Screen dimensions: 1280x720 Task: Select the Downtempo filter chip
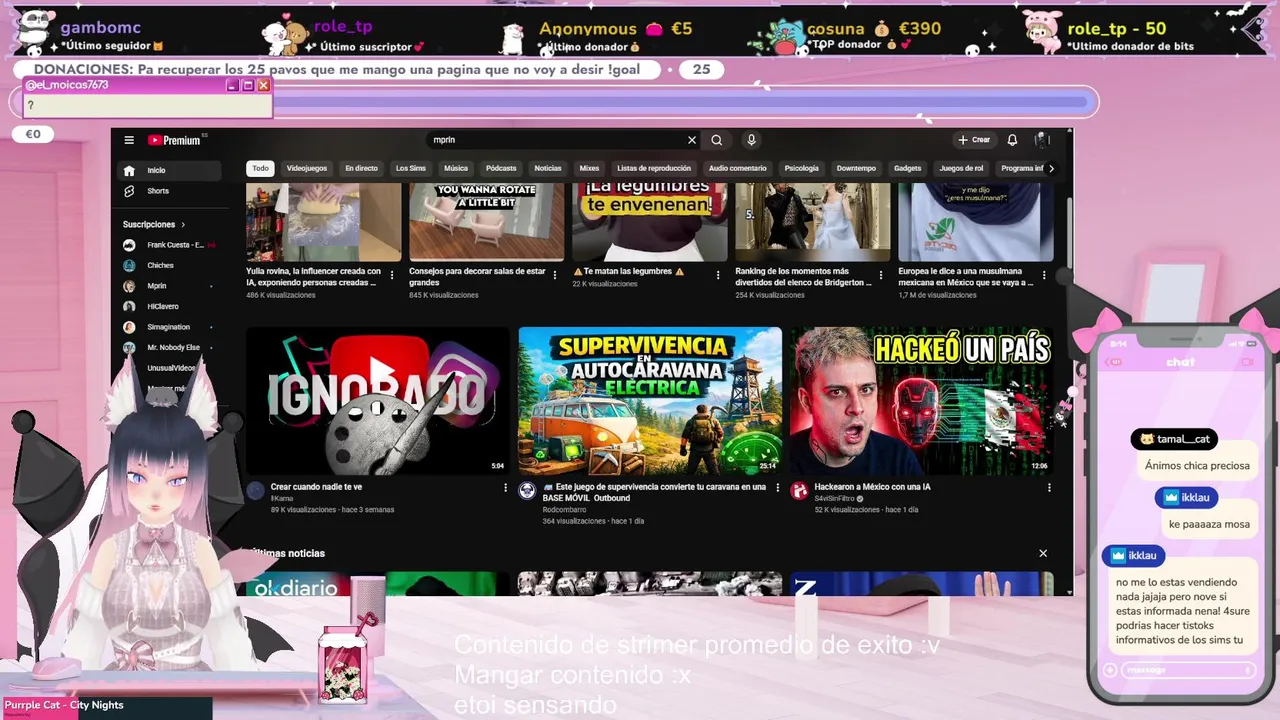point(856,168)
